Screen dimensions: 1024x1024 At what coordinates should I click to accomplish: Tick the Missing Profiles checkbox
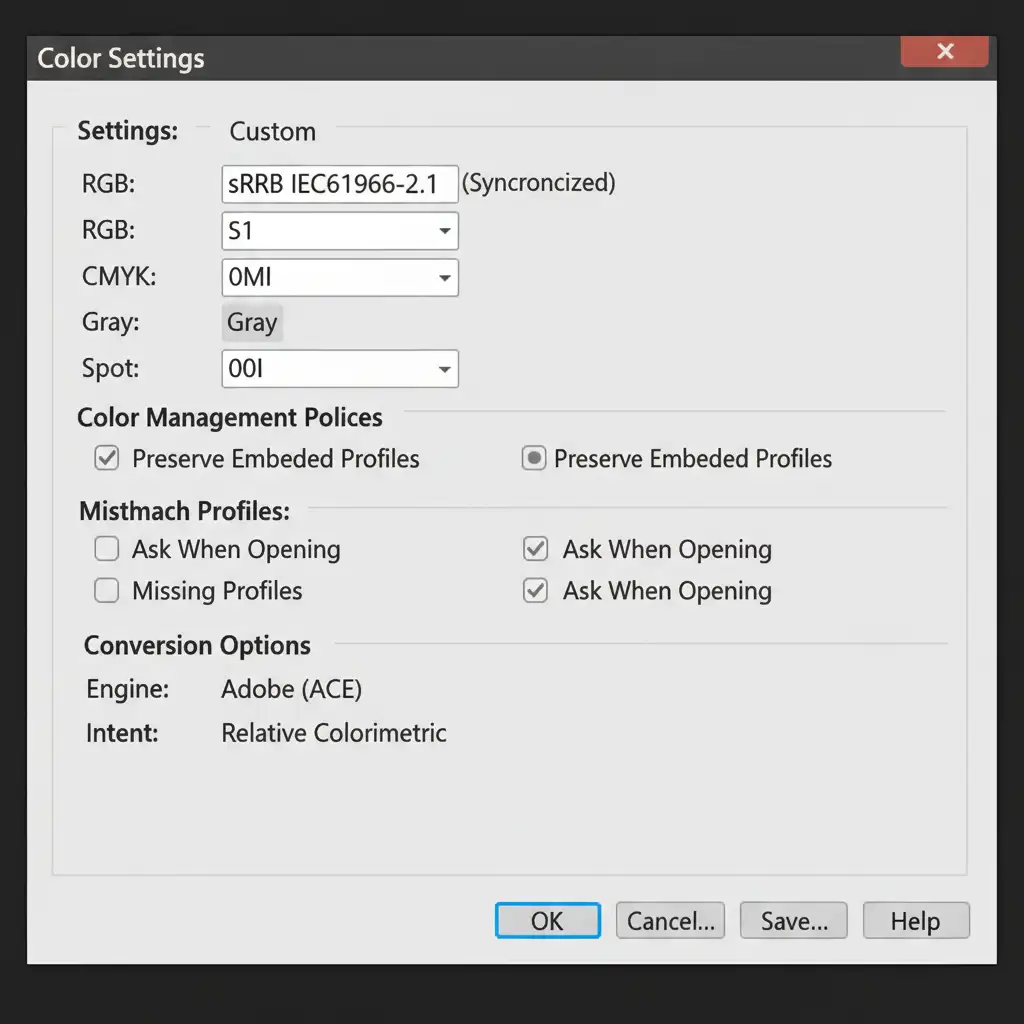tap(106, 591)
